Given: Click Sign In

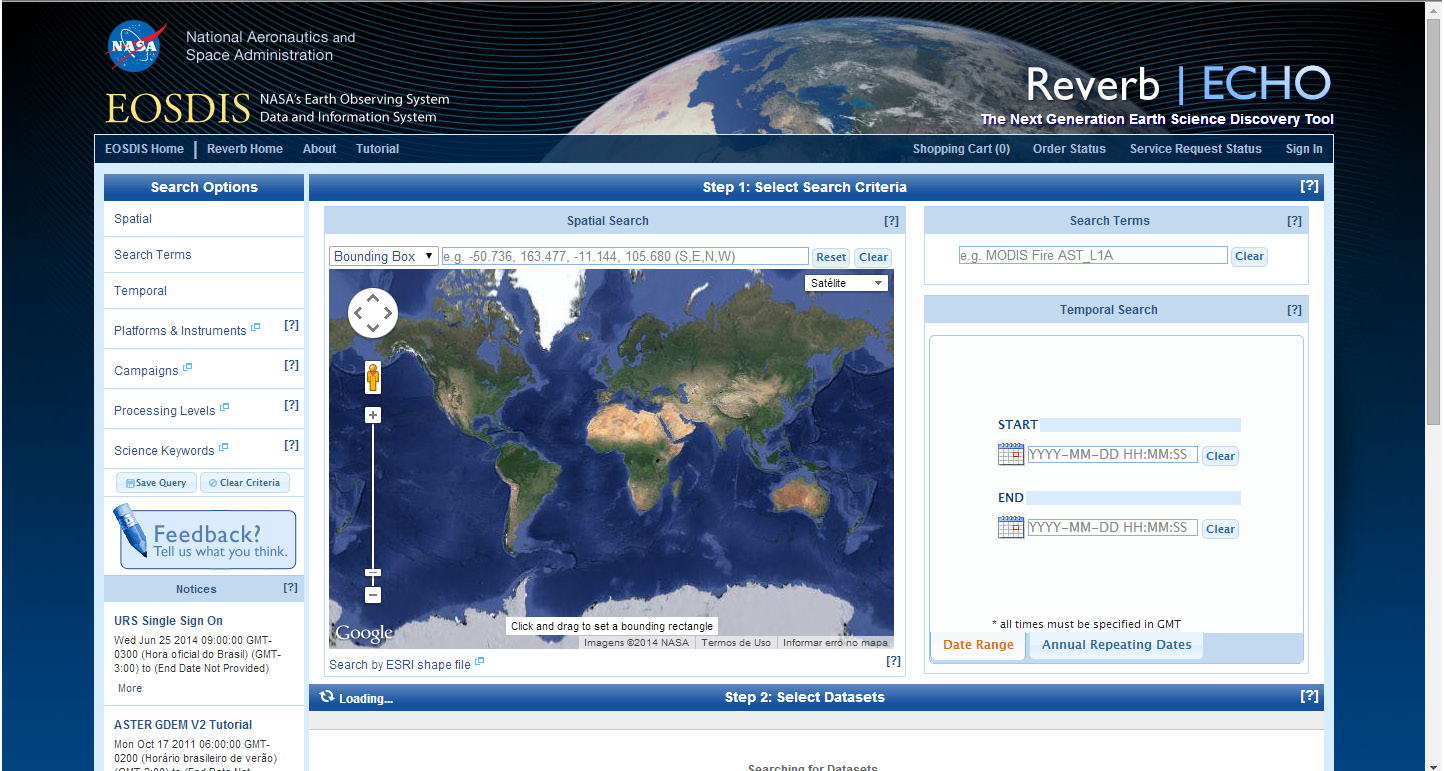Looking at the screenshot, I should (1304, 149).
